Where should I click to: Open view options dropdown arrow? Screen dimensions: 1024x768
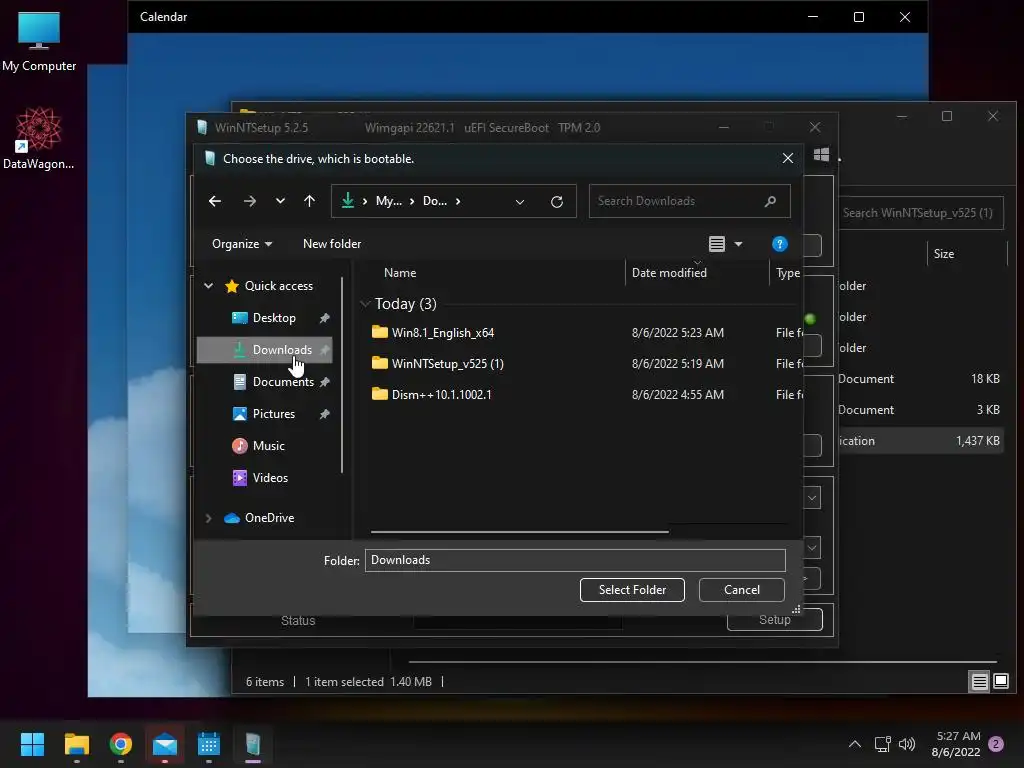pyautogui.click(x=739, y=244)
